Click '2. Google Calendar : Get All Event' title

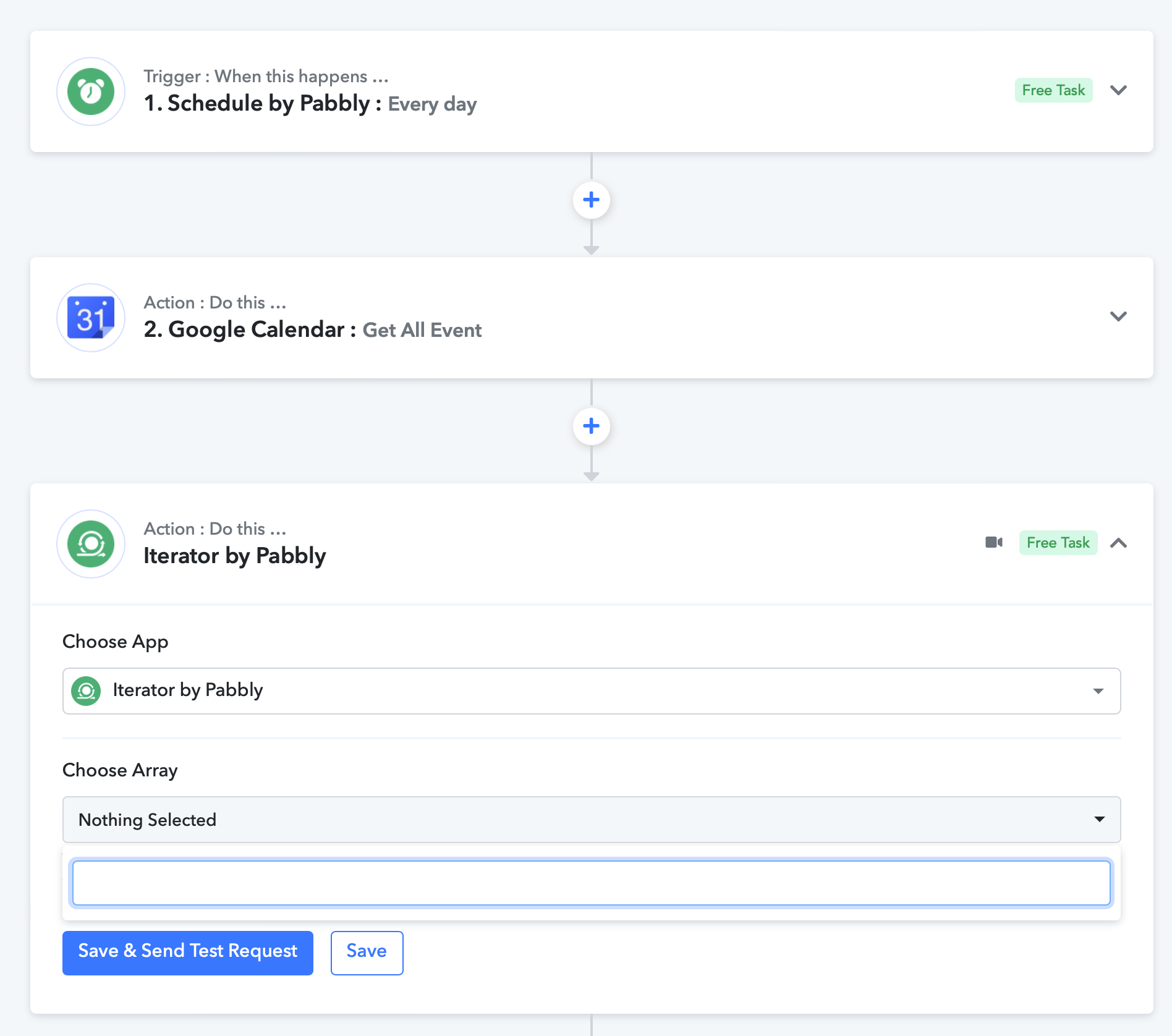coord(313,329)
